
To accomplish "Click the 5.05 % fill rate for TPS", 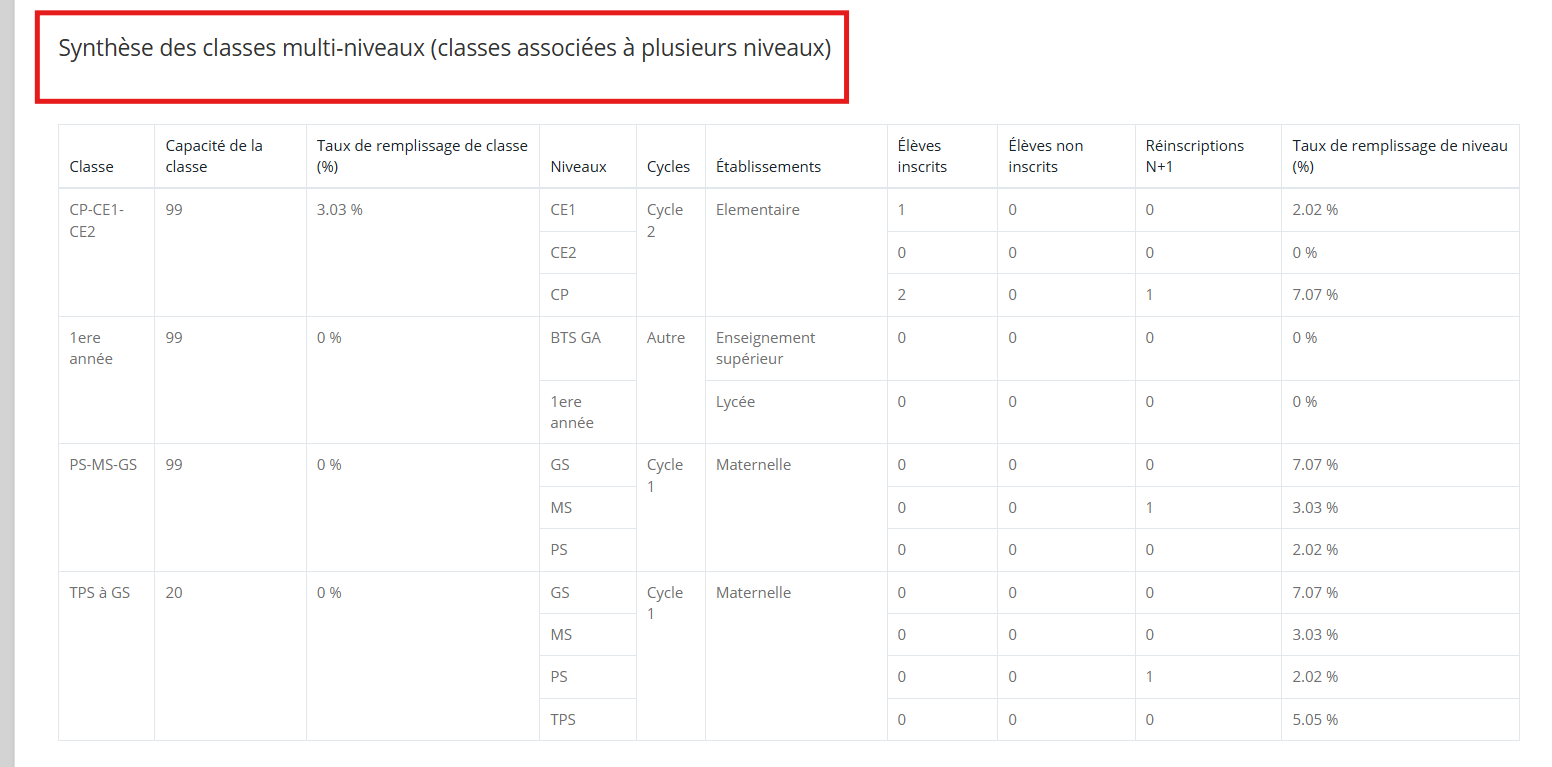I will (x=1314, y=720).
